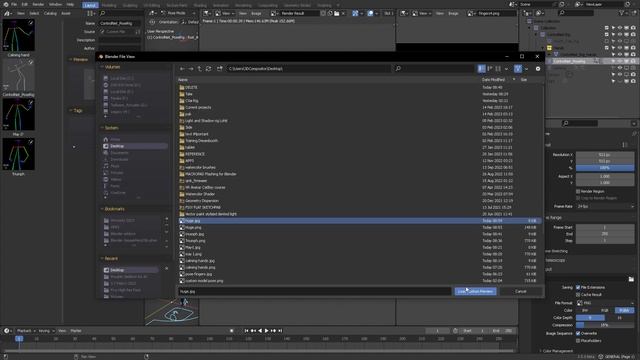Jump to timeline end frame button
The height and width of the screenshot is (360, 640).
click(x=280, y=331)
